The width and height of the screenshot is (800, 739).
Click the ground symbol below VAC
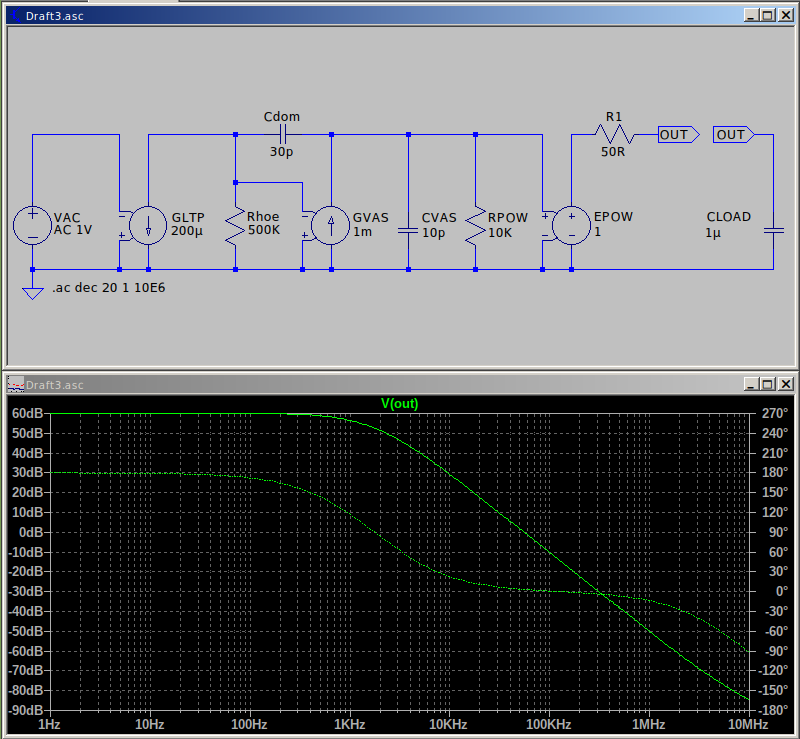point(32,293)
